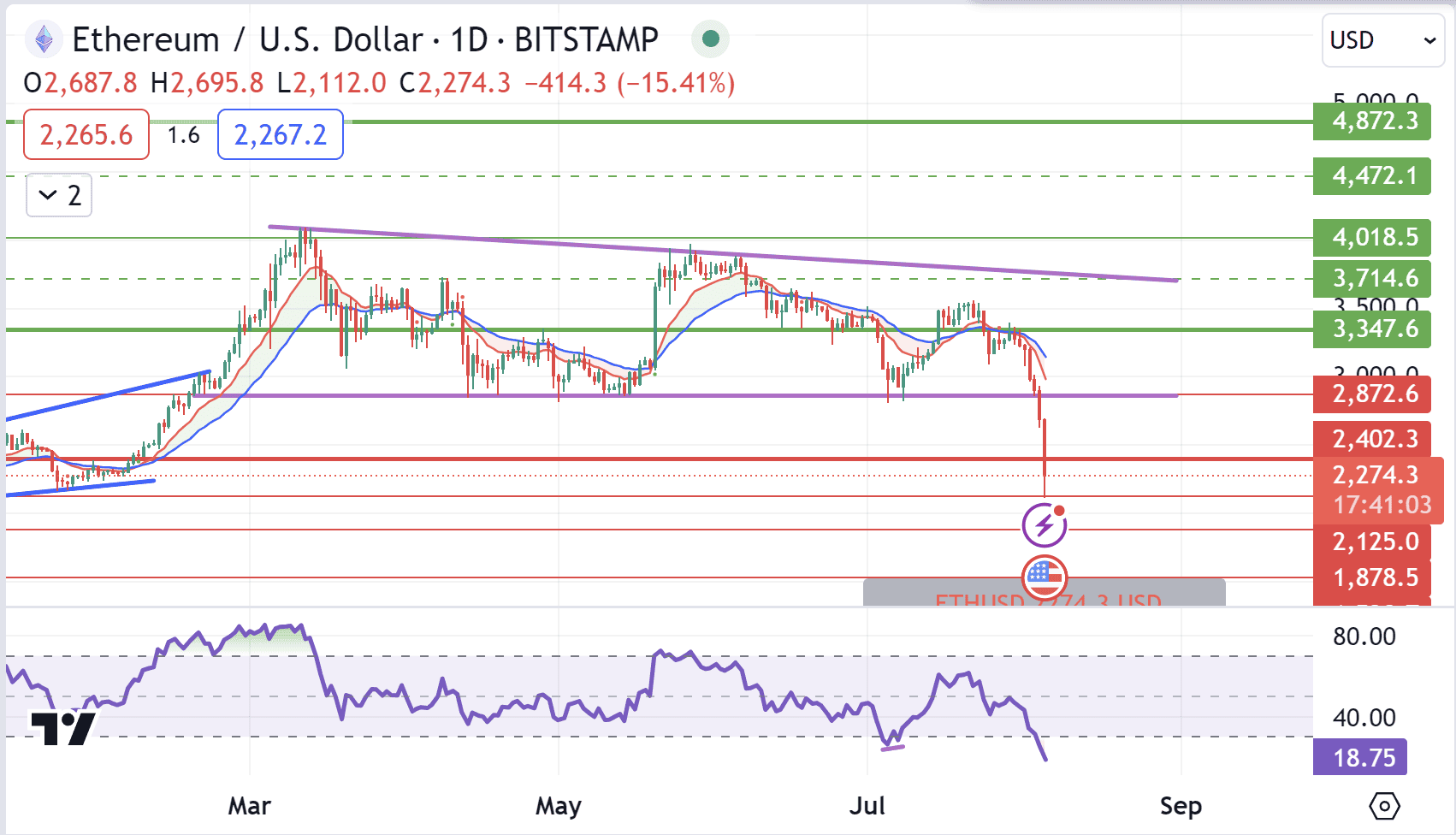This screenshot has height=835, width=1456.
Task: Click the 2,125.0 red price label
Action: tap(1372, 542)
